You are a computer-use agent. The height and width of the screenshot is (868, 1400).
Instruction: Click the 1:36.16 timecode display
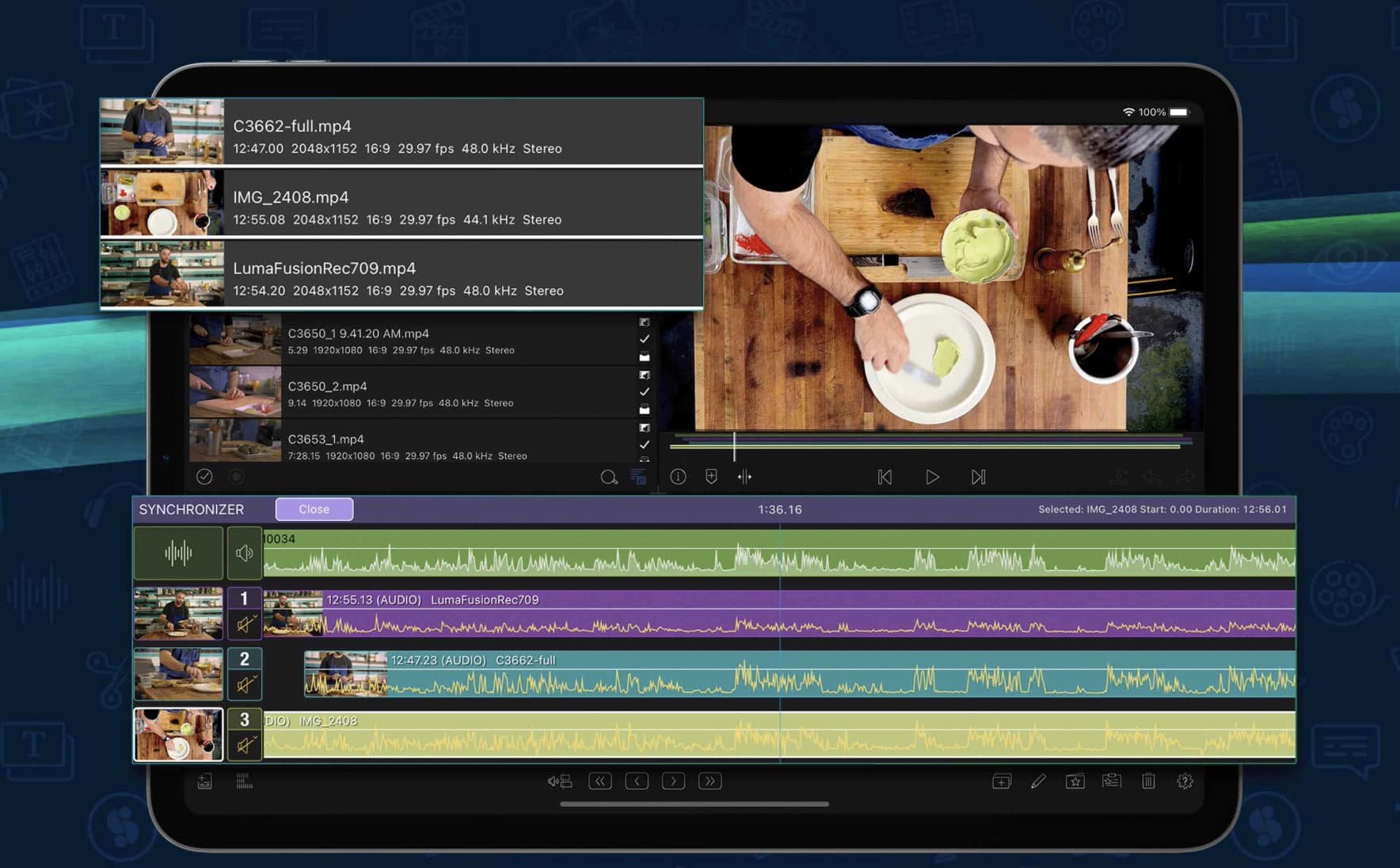click(780, 509)
